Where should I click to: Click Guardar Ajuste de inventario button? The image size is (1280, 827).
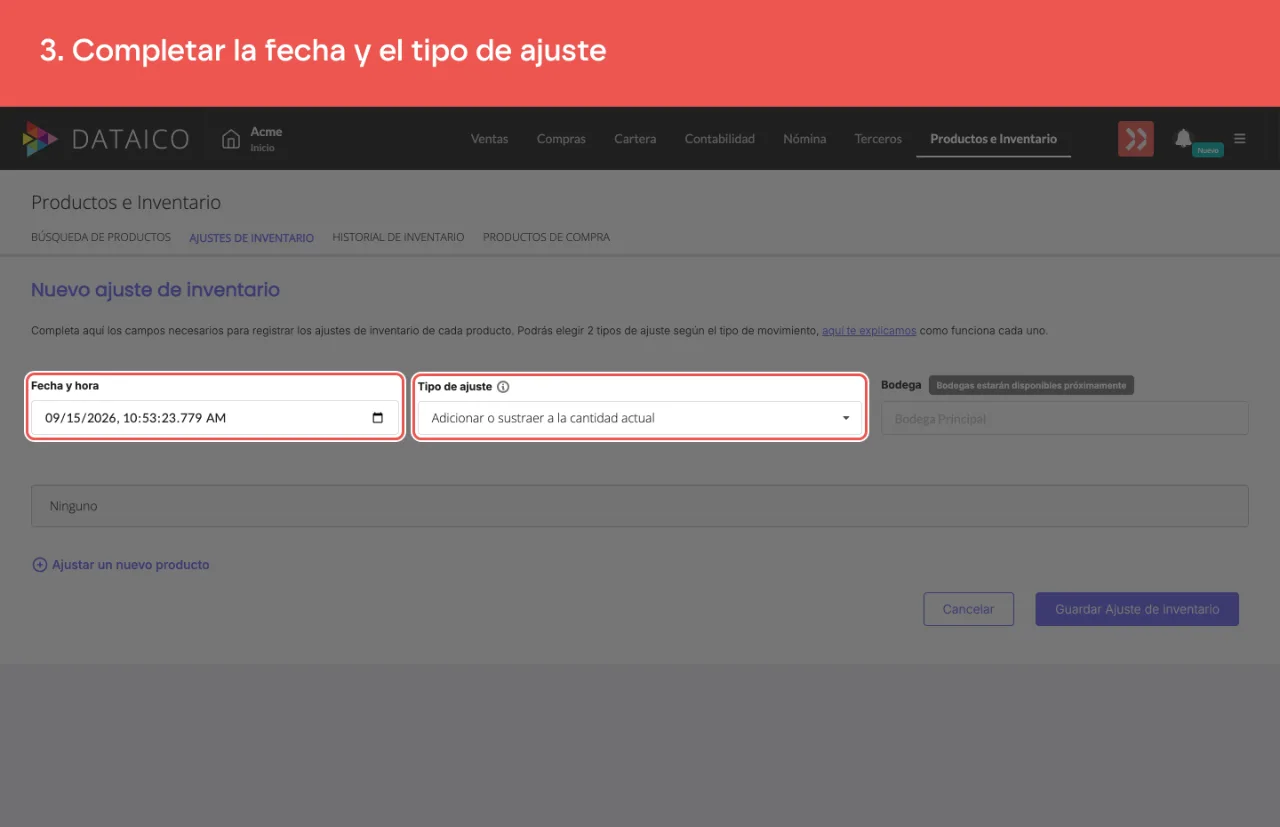(x=1137, y=609)
